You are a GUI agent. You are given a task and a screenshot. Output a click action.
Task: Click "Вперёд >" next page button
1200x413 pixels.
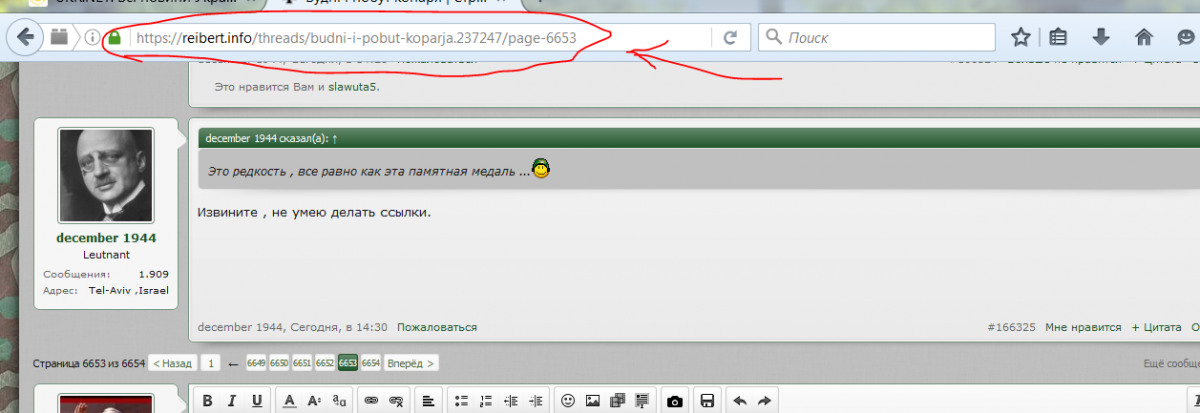point(411,363)
